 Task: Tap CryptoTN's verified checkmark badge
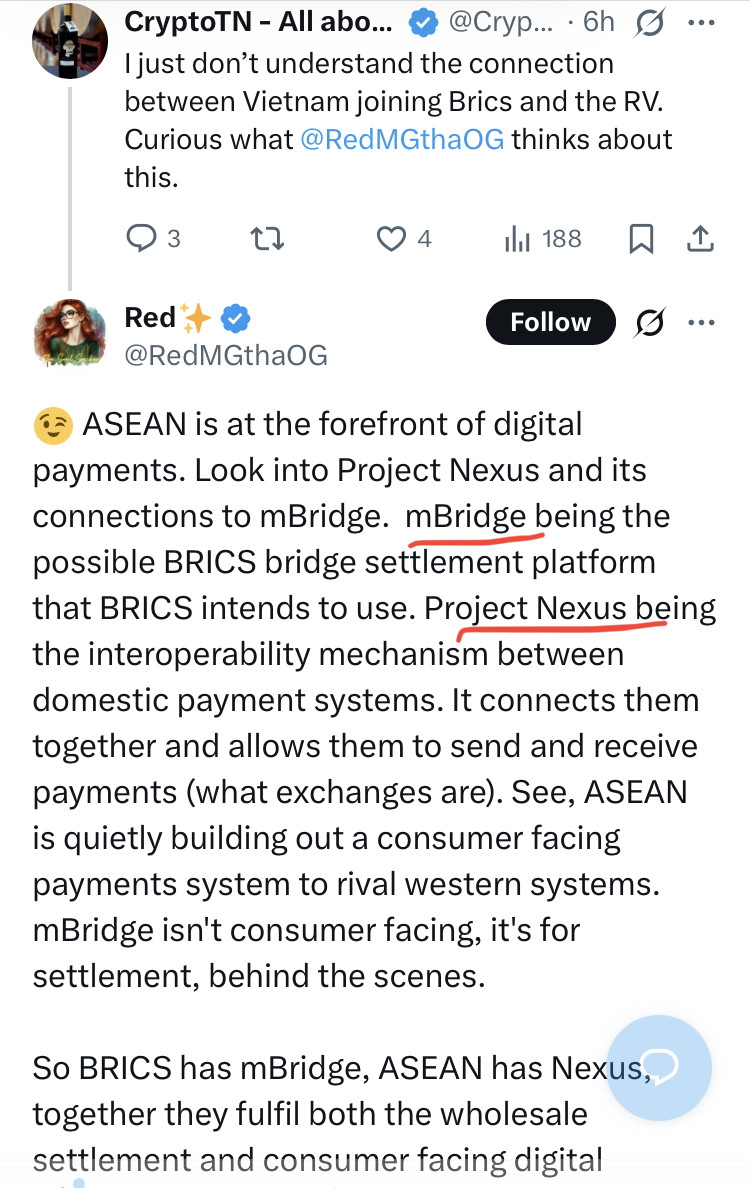[x=420, y=21]
